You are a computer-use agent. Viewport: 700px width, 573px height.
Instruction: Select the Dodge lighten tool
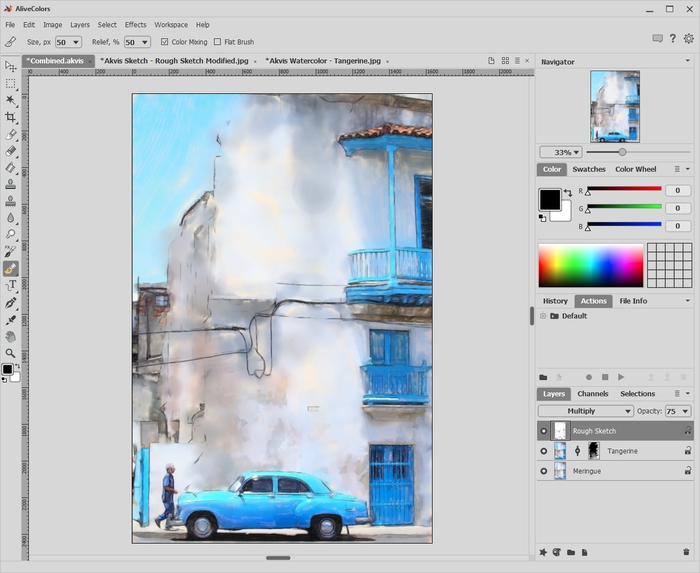[x=10, y=234]
